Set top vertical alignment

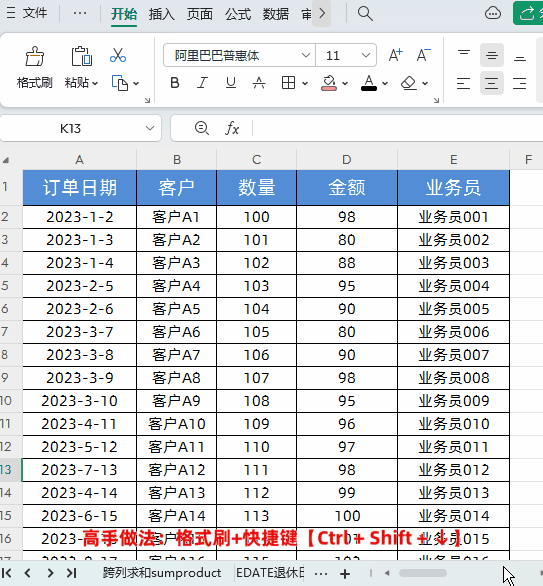coord(464,55)
